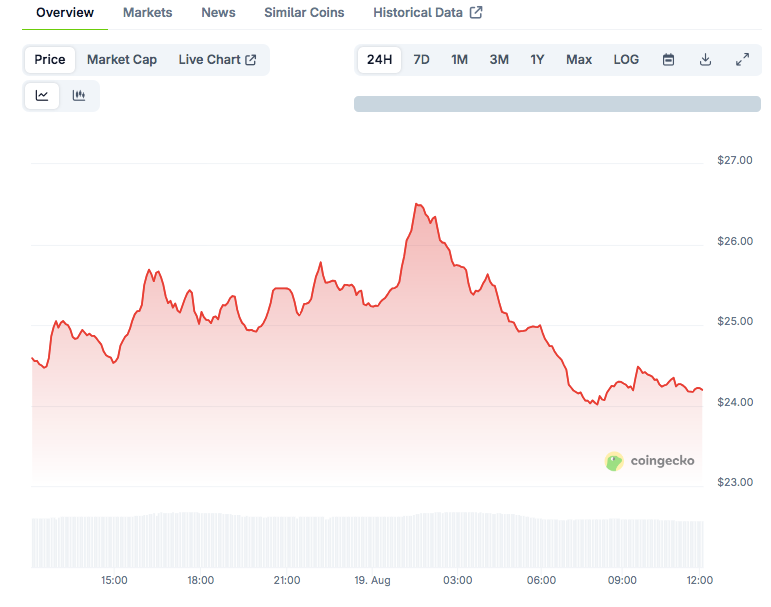771x607 pixels.
Task: Select the 1Y time range
Action: (x=537, y=60)
